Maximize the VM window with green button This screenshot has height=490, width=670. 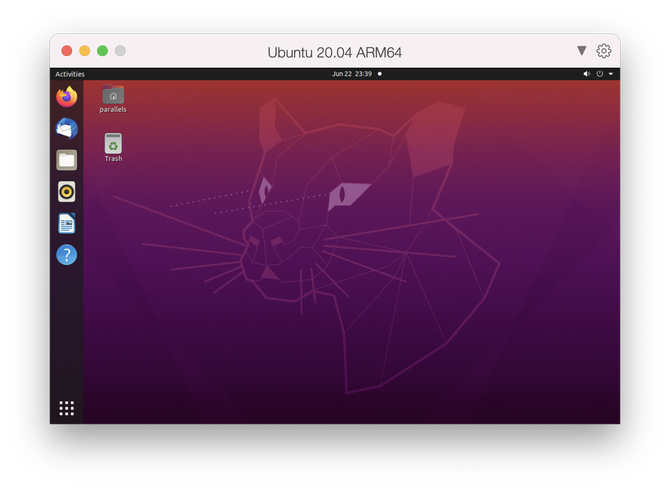[x=103, y=51]
